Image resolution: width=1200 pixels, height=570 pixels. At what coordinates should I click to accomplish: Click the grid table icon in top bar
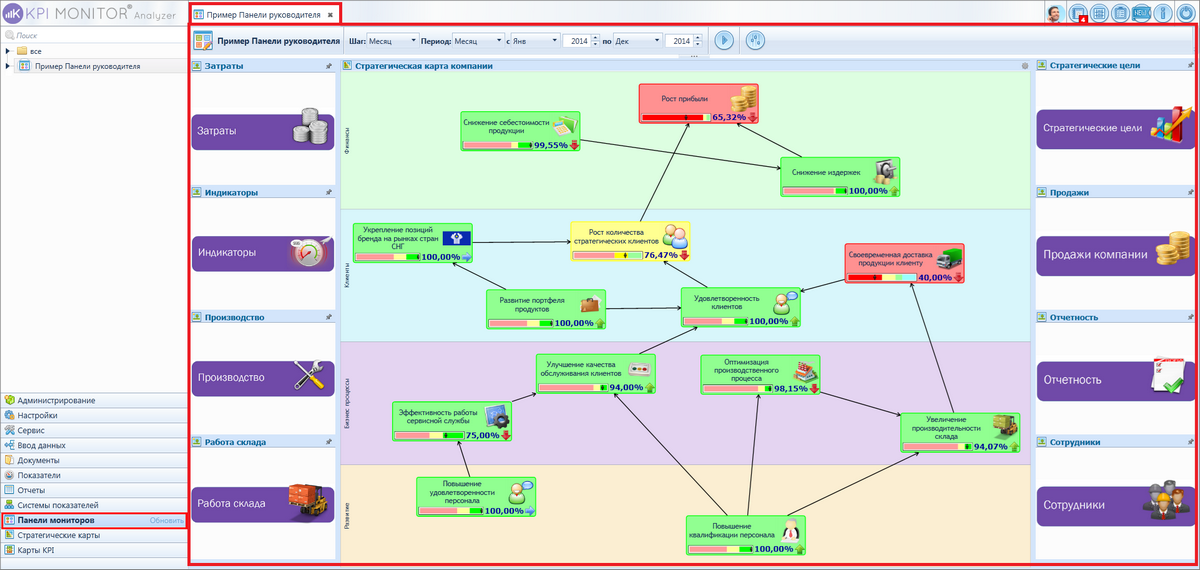(1100, 13)
